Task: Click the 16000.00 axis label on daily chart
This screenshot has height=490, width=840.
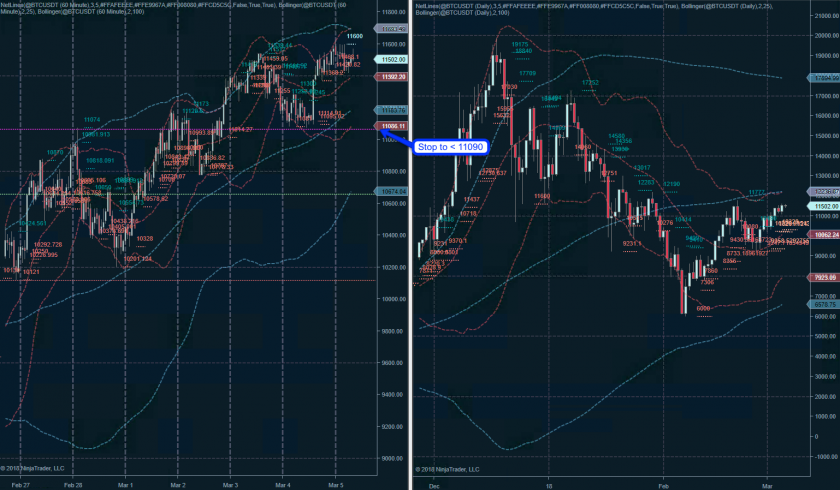Action: 826,116
